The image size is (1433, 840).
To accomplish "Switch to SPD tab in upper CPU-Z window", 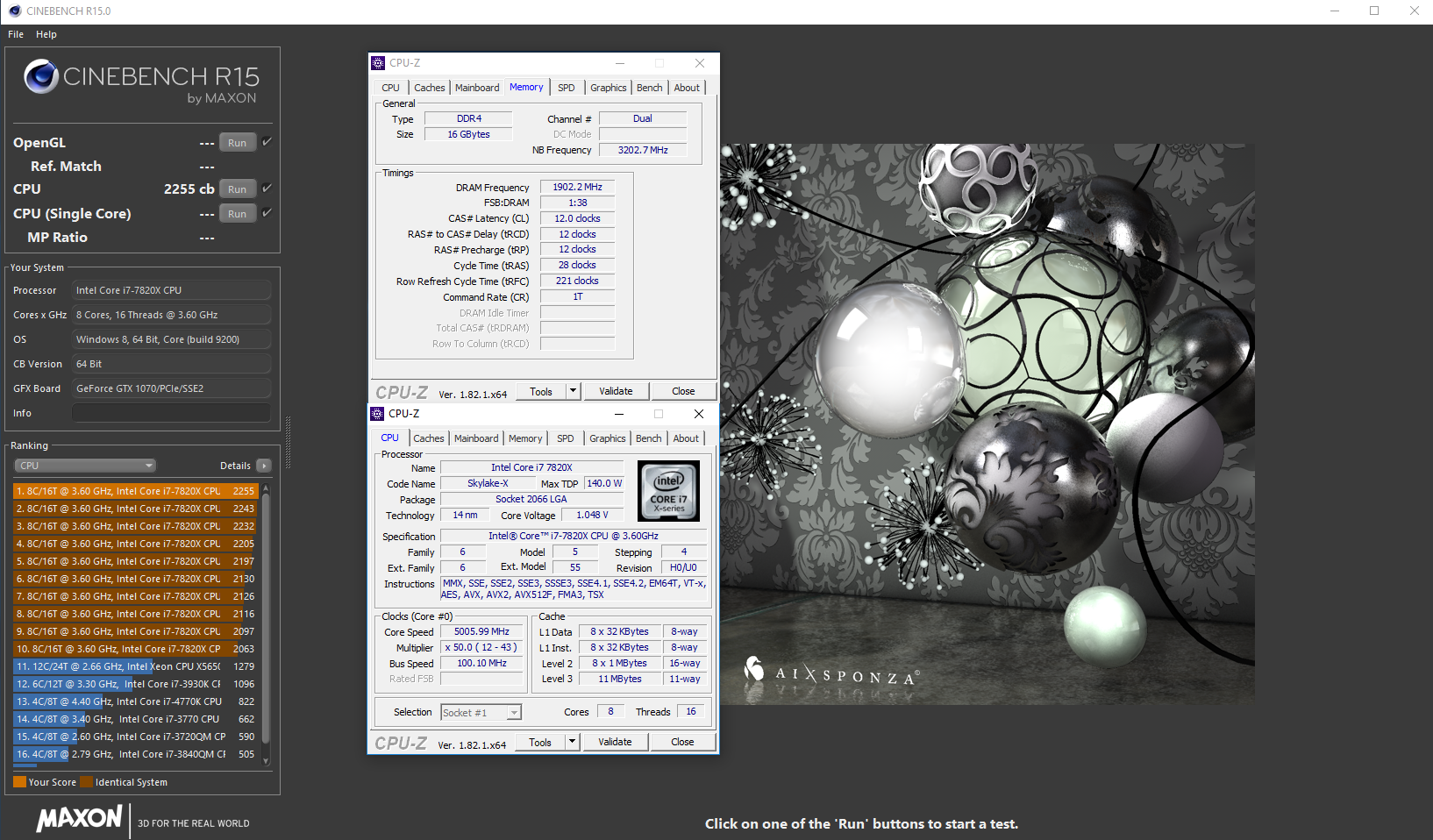I will (x=567, y=88).
